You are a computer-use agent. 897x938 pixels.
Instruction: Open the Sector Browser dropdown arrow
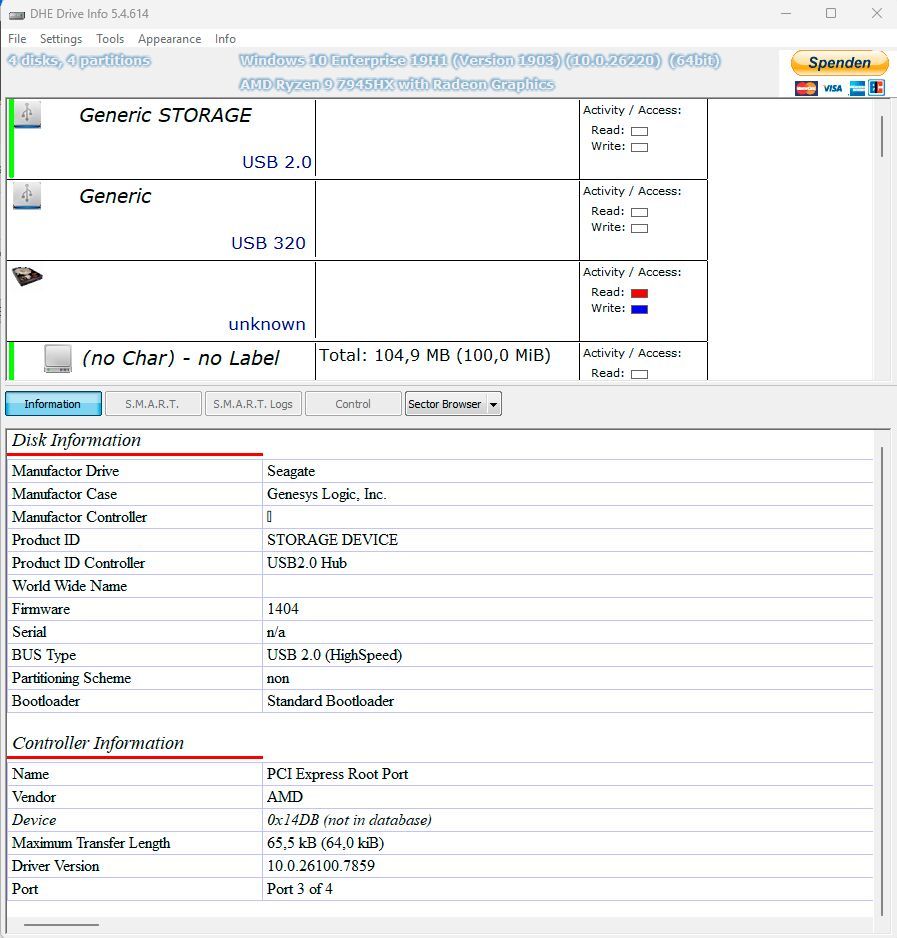point(494,404)
